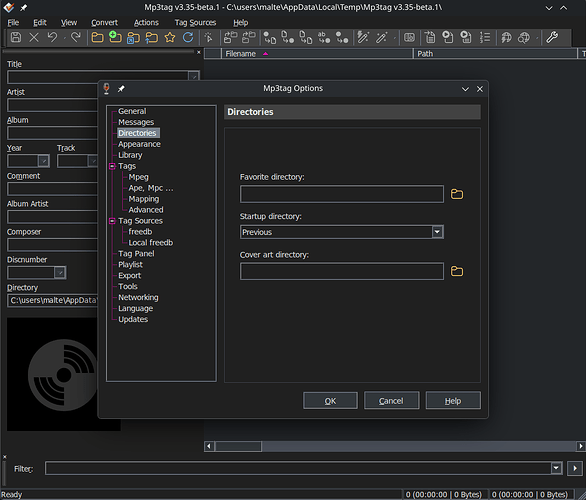
Task: Browse for the Favorite directory folder
Action: (x=457, y=194)
